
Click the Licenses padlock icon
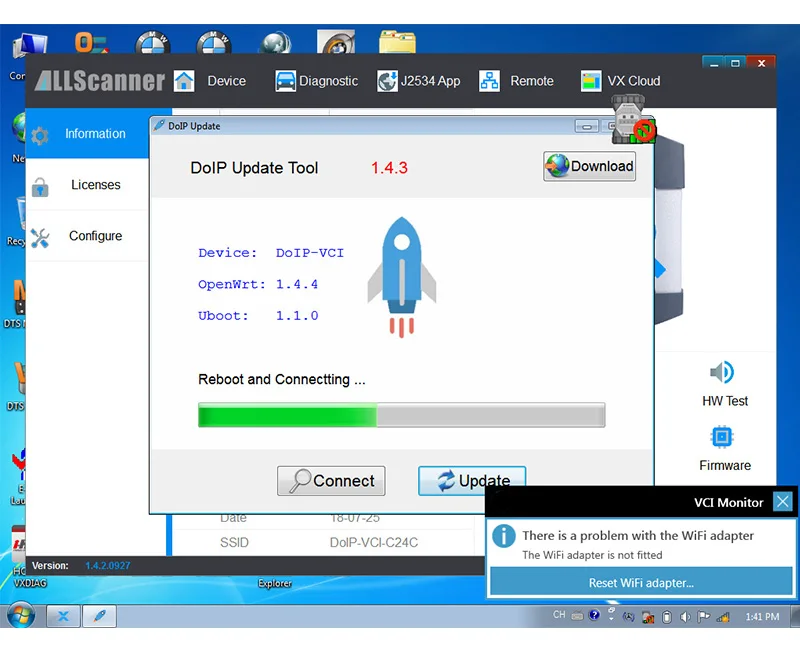40,187
